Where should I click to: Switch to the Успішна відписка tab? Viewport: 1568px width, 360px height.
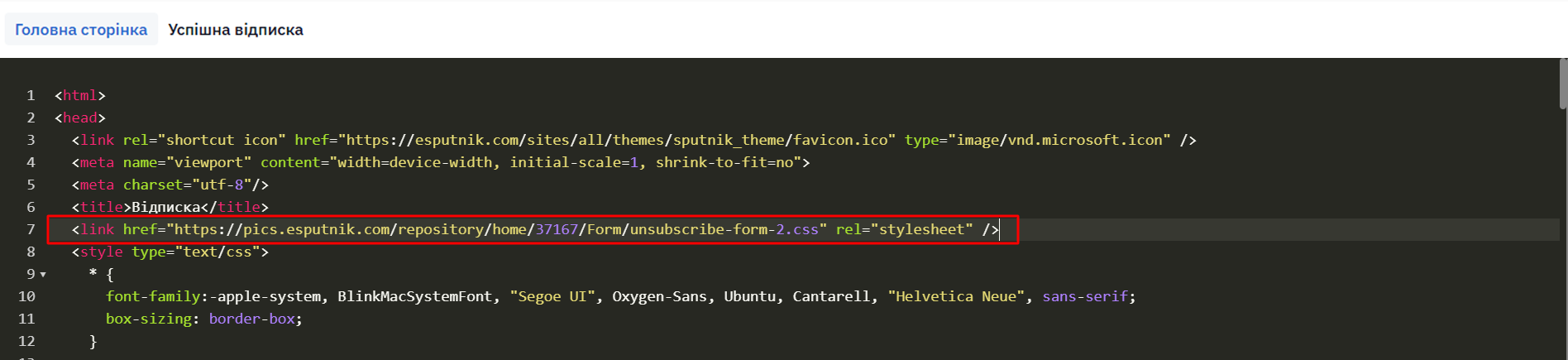[x=236, y=30]
